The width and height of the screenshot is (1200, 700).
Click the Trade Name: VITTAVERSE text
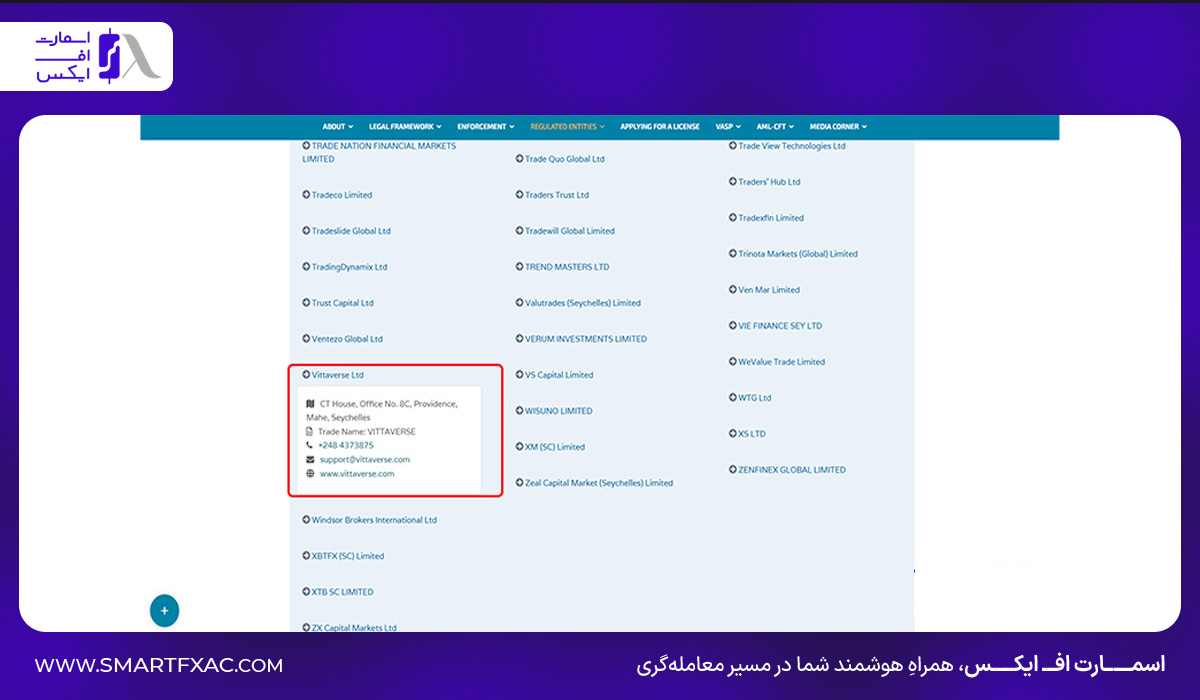367,432
